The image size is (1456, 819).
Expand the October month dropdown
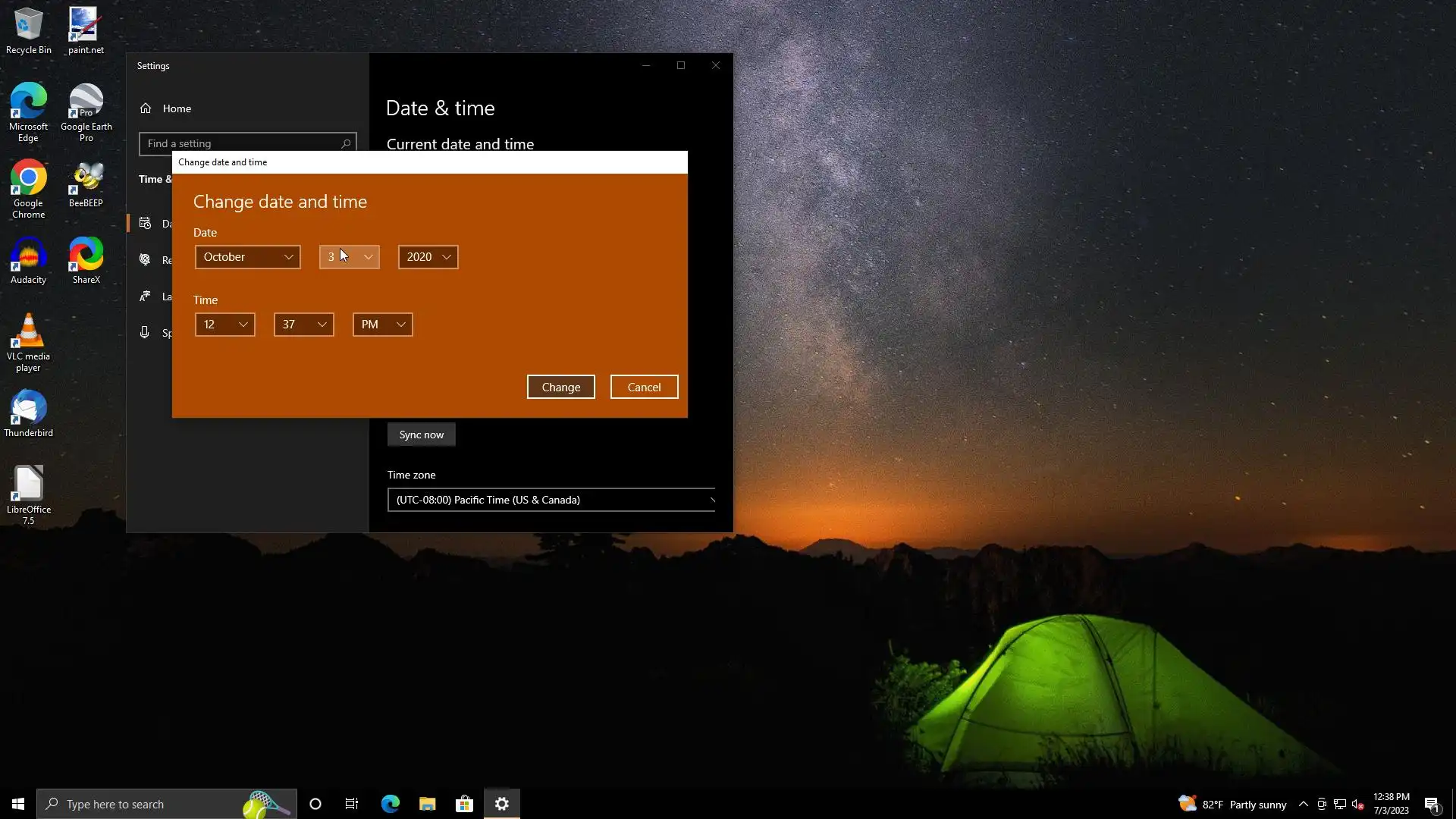[247, 257]
